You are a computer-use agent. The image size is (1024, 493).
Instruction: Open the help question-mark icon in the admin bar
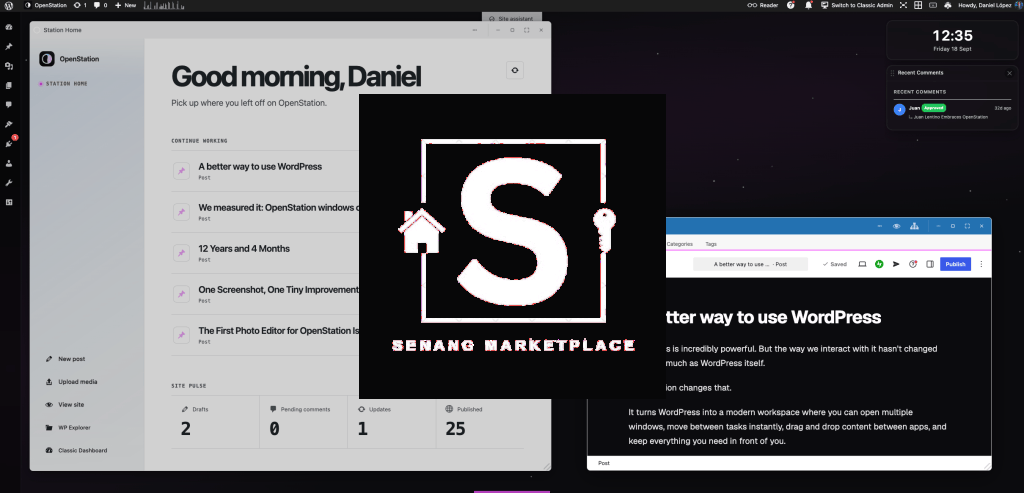pos(791,5)
